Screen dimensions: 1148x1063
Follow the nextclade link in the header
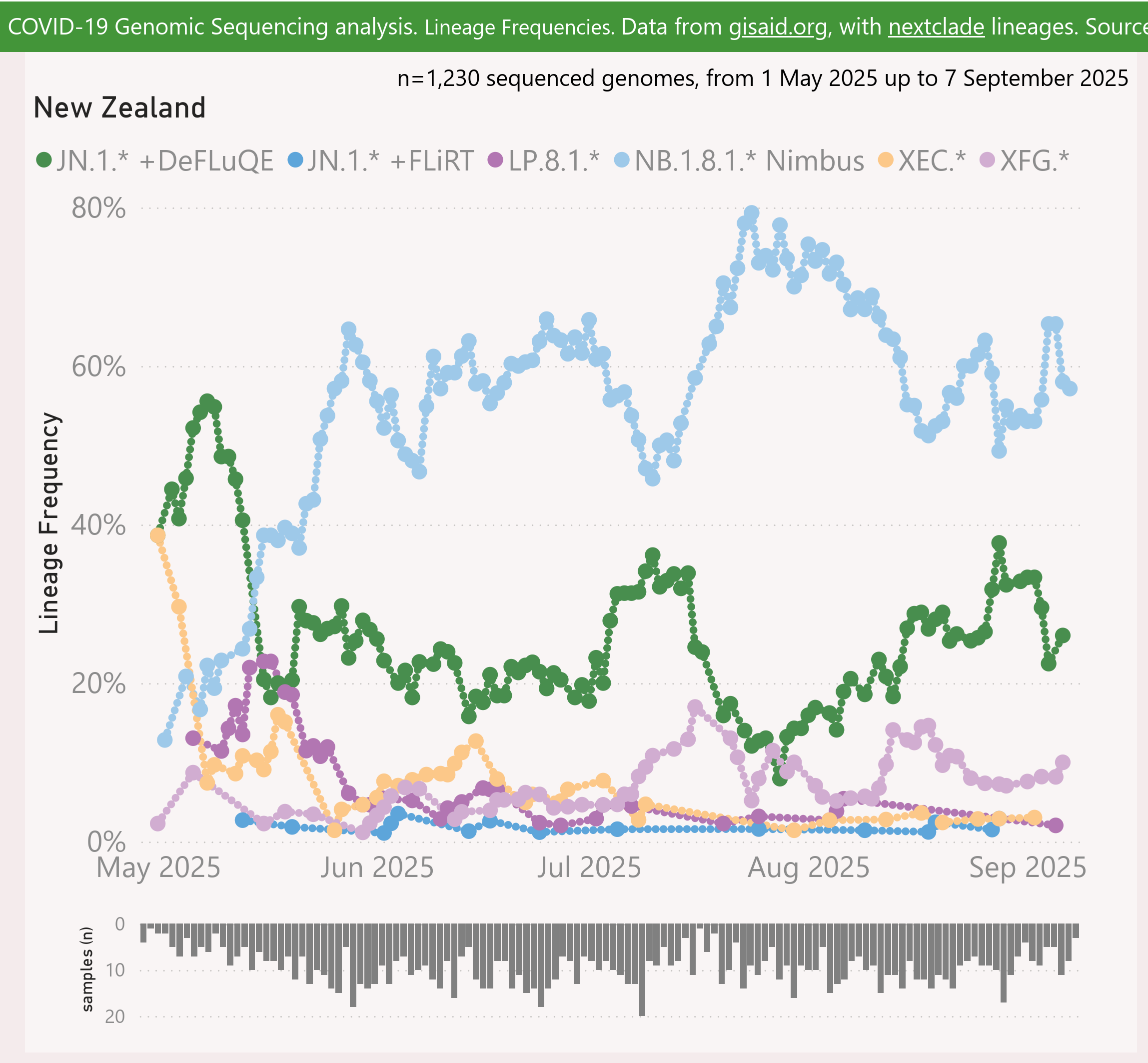click(936, 27)
